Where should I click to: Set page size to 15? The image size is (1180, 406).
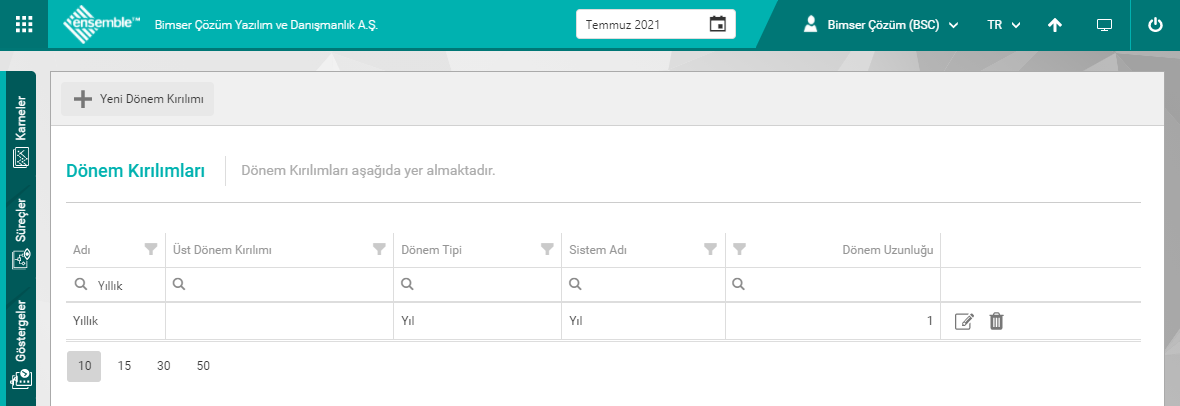(124, 366)
